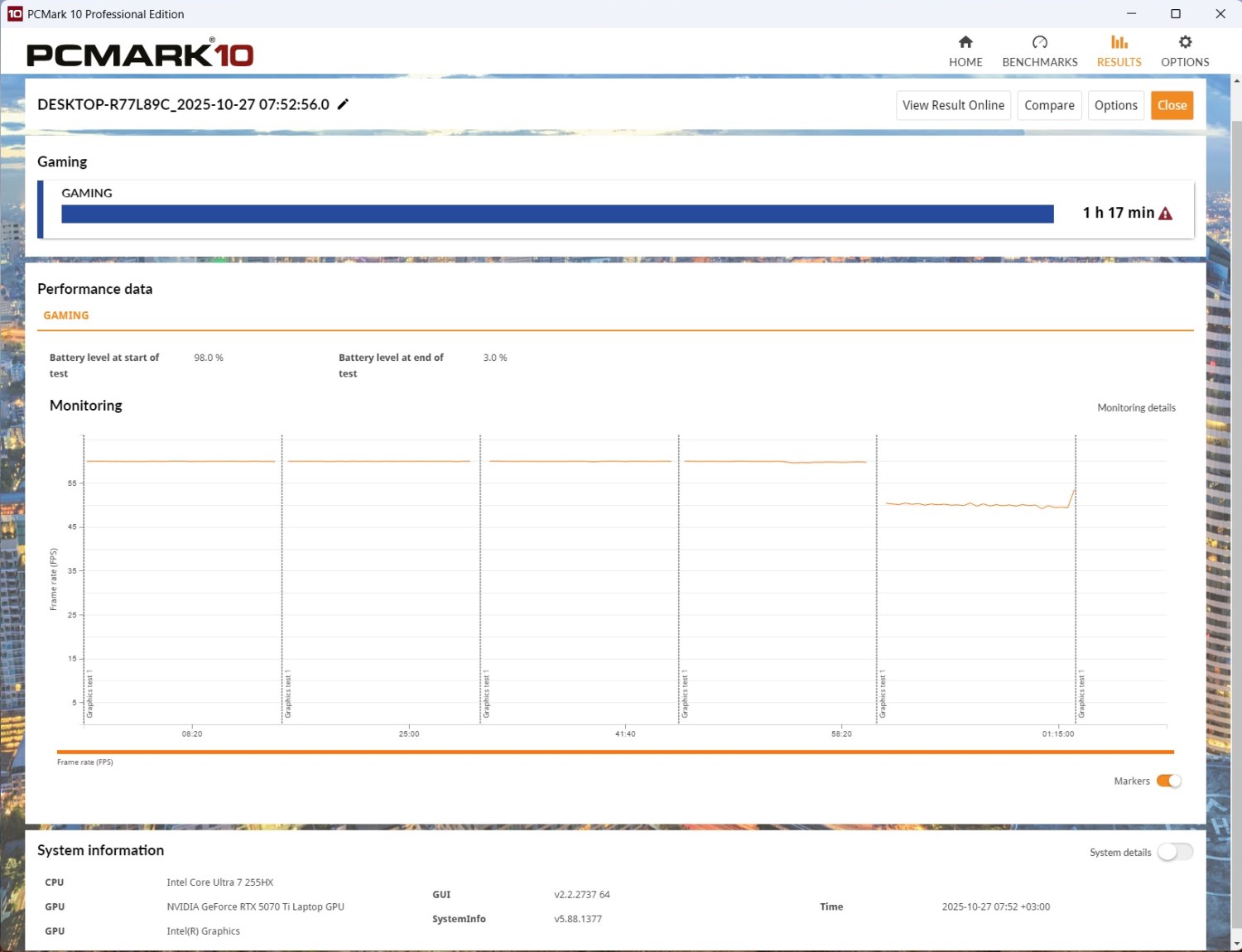1242x952 pixels.
Task: Click the 25:00 time label on the chart
Action: tap(409, 733)
